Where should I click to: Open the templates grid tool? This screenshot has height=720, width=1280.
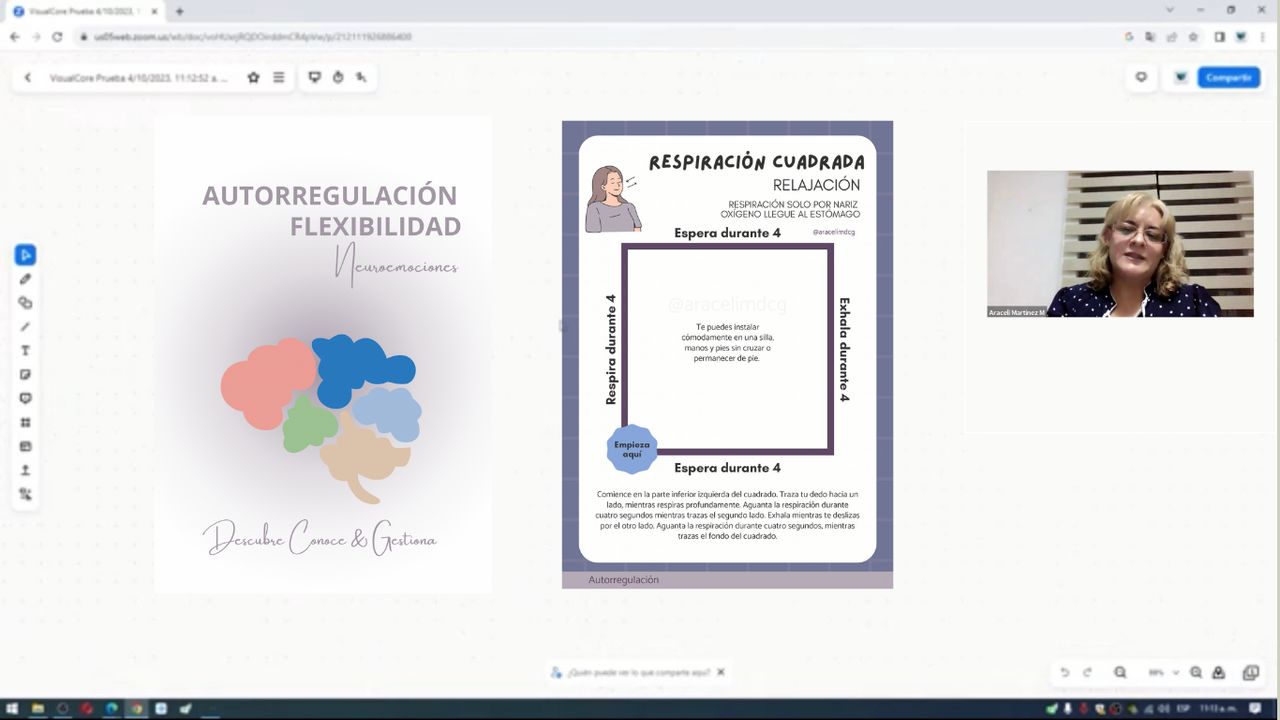coord(25,423)
